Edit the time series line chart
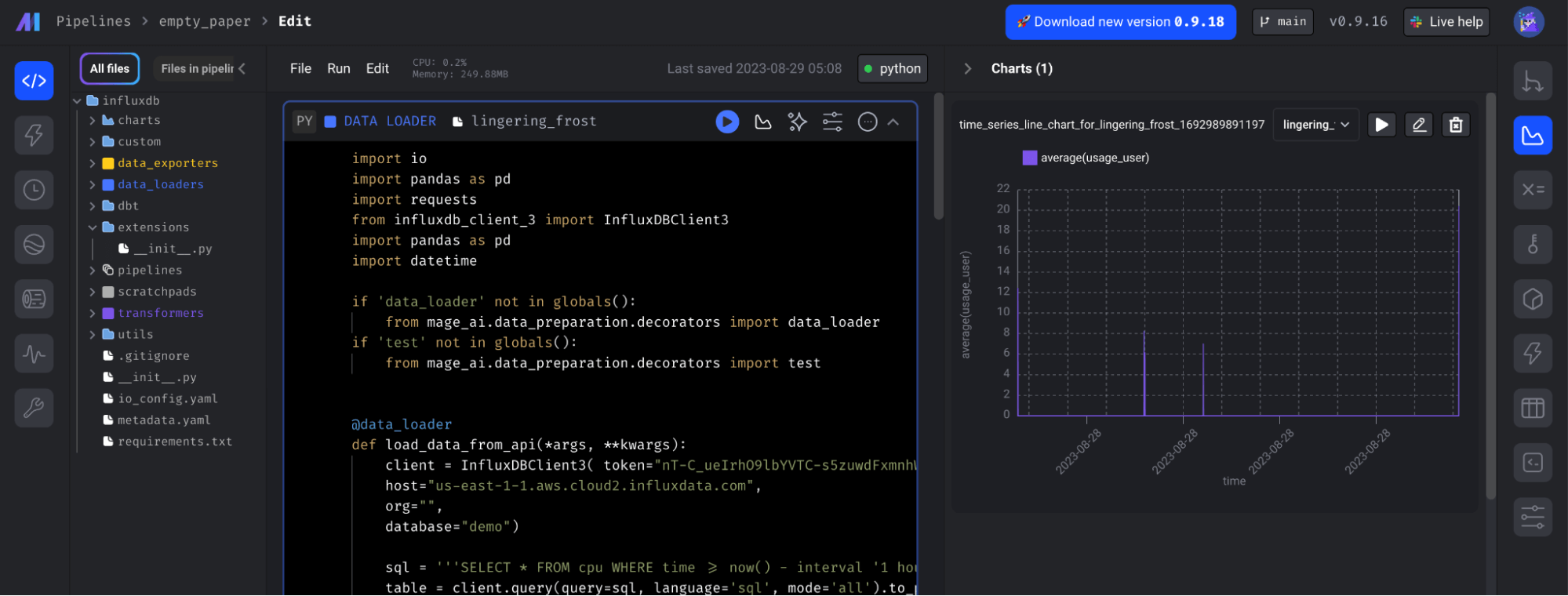The width and height of the screenshot is (1568, 596). pyautogui.click(x=1419, y=125)
